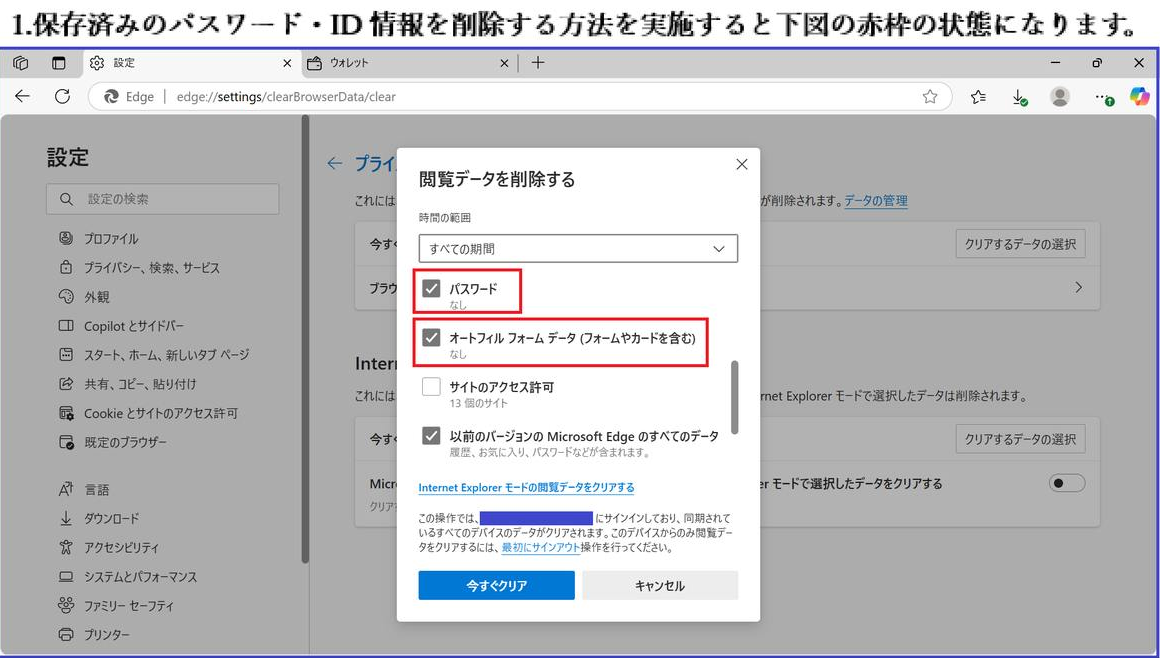Uncheck オートフィル フォーム データ checkbox
This screenshot has width=1160, height=658.
431,338
